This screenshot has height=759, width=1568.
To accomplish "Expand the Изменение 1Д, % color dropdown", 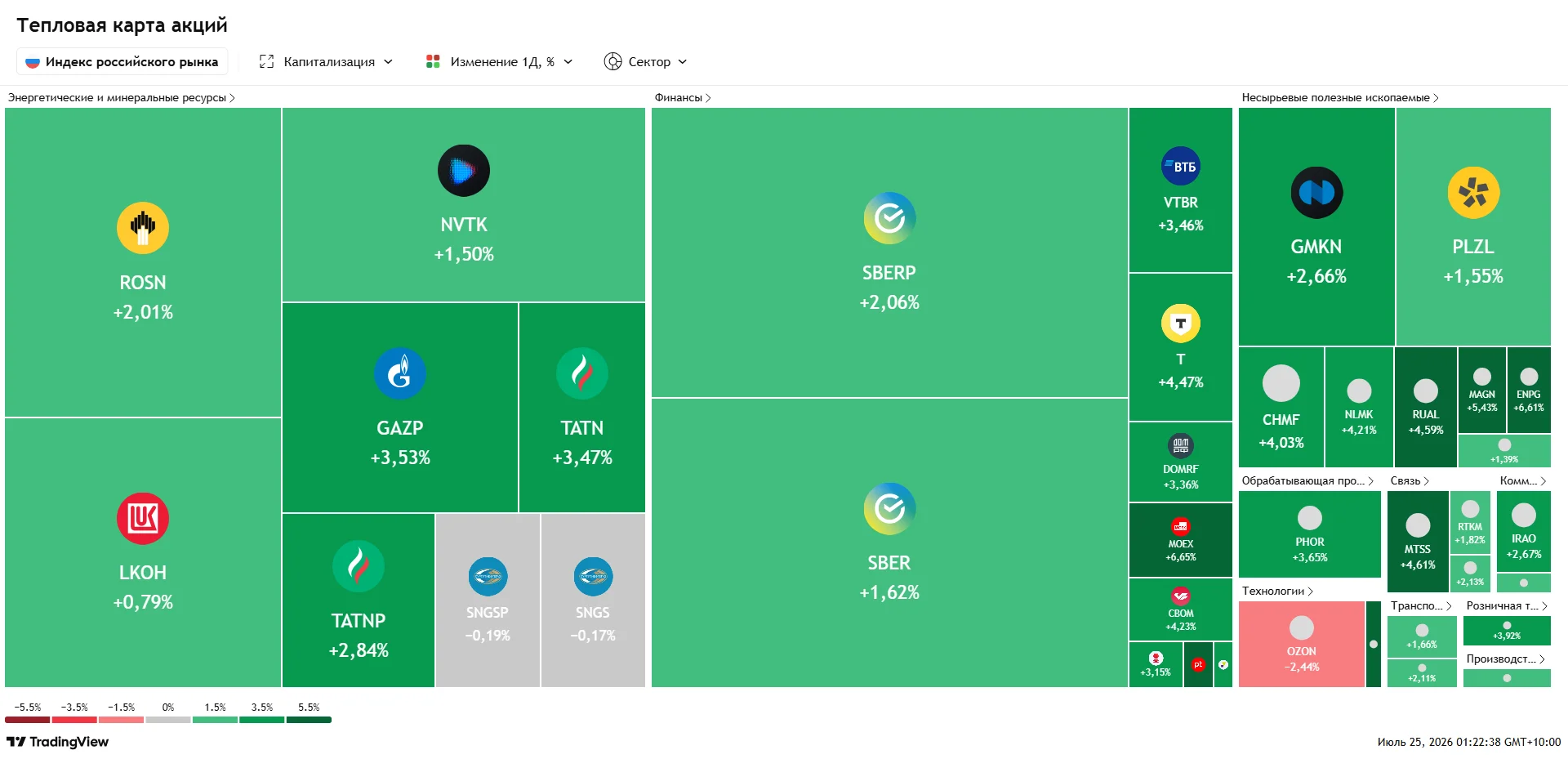I will point(499,61).
